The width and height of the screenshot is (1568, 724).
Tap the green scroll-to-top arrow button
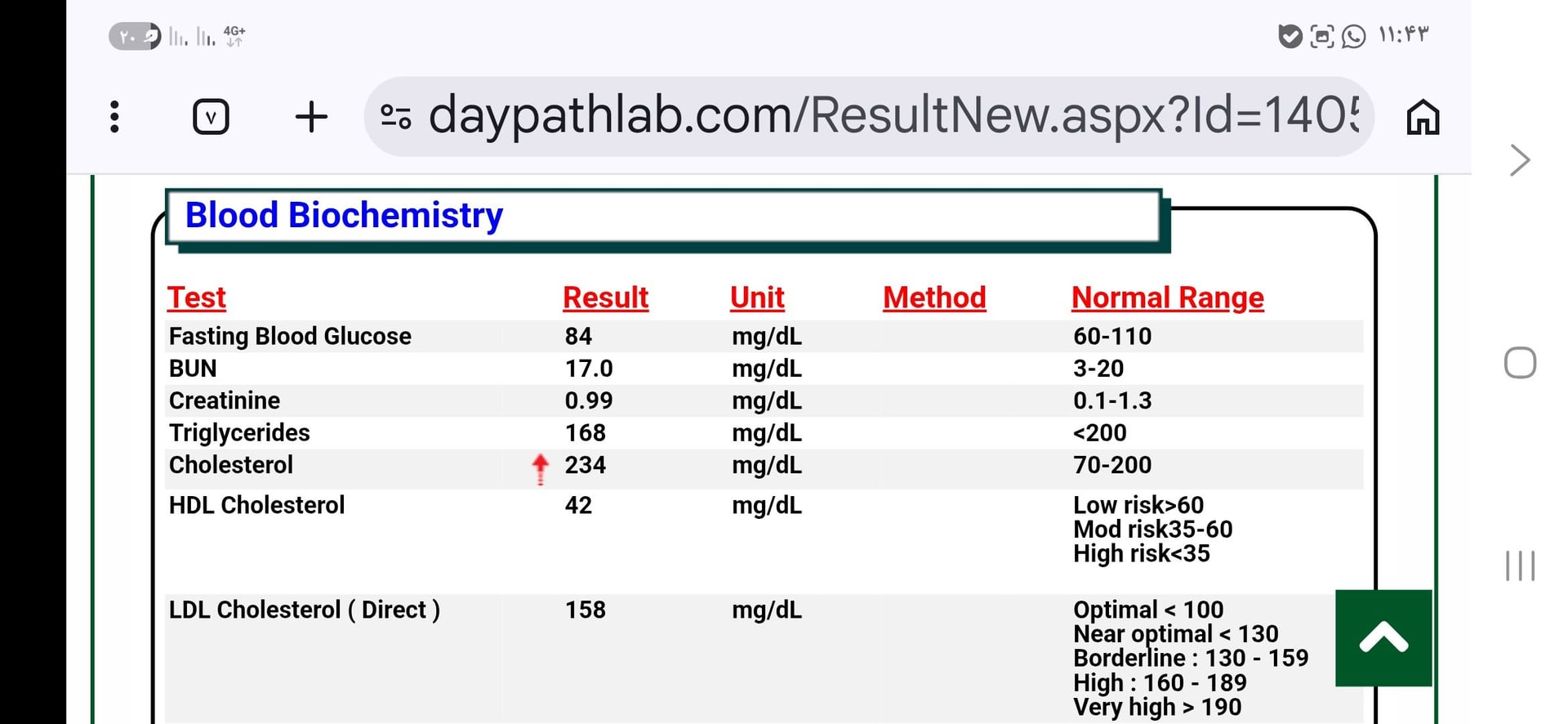pos(1383,638)
